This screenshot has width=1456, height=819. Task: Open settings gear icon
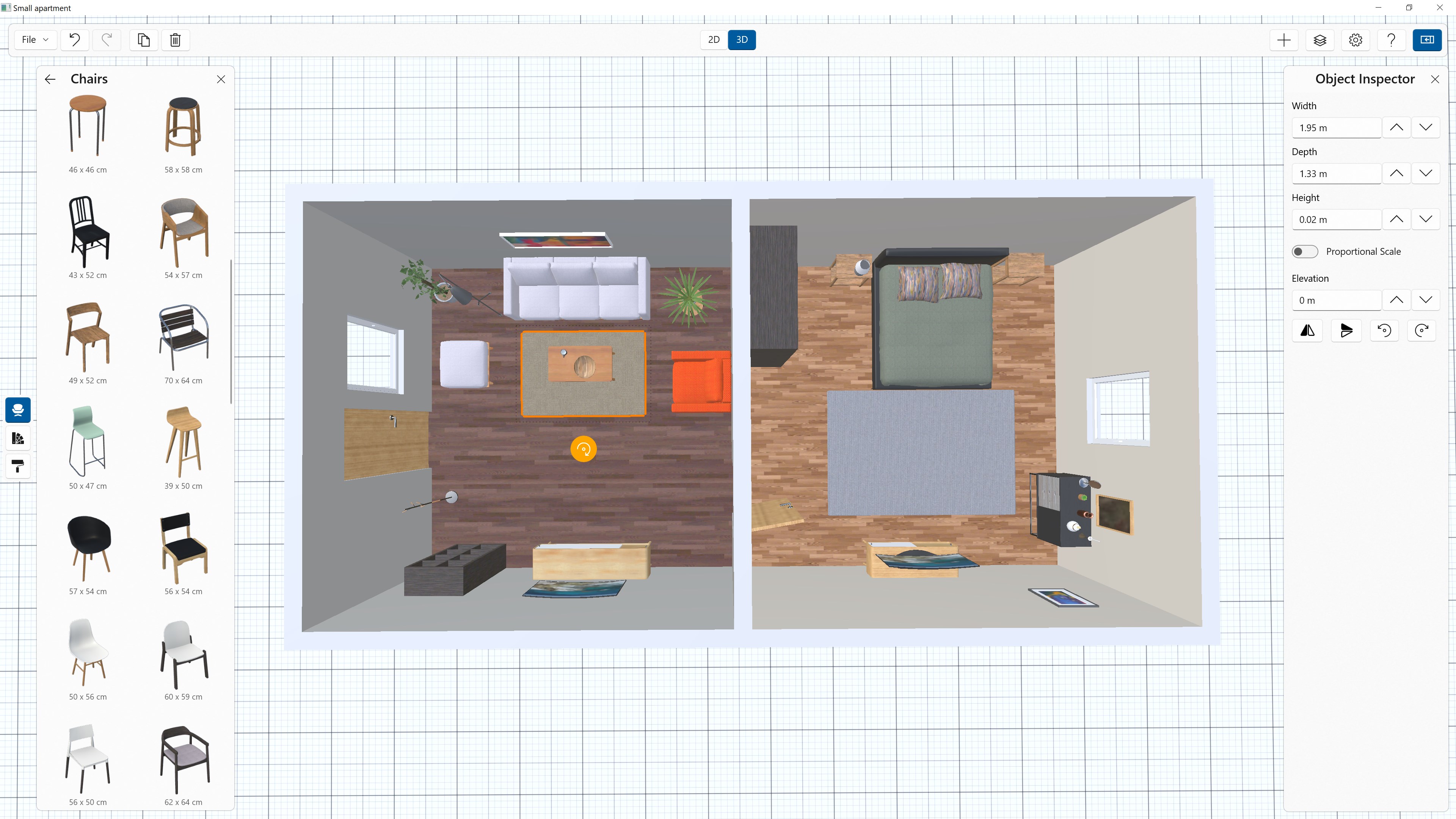click(x=1356, y=39)
